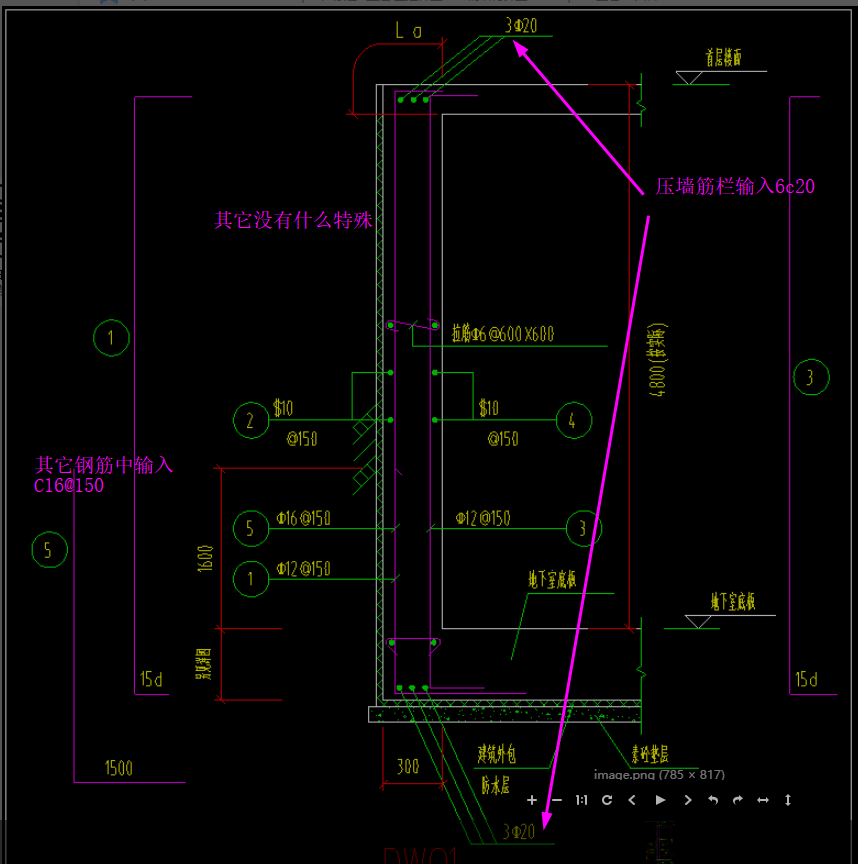Click the image.png (785 × 817) caption

pyautogui.click(x=659, y=775)
